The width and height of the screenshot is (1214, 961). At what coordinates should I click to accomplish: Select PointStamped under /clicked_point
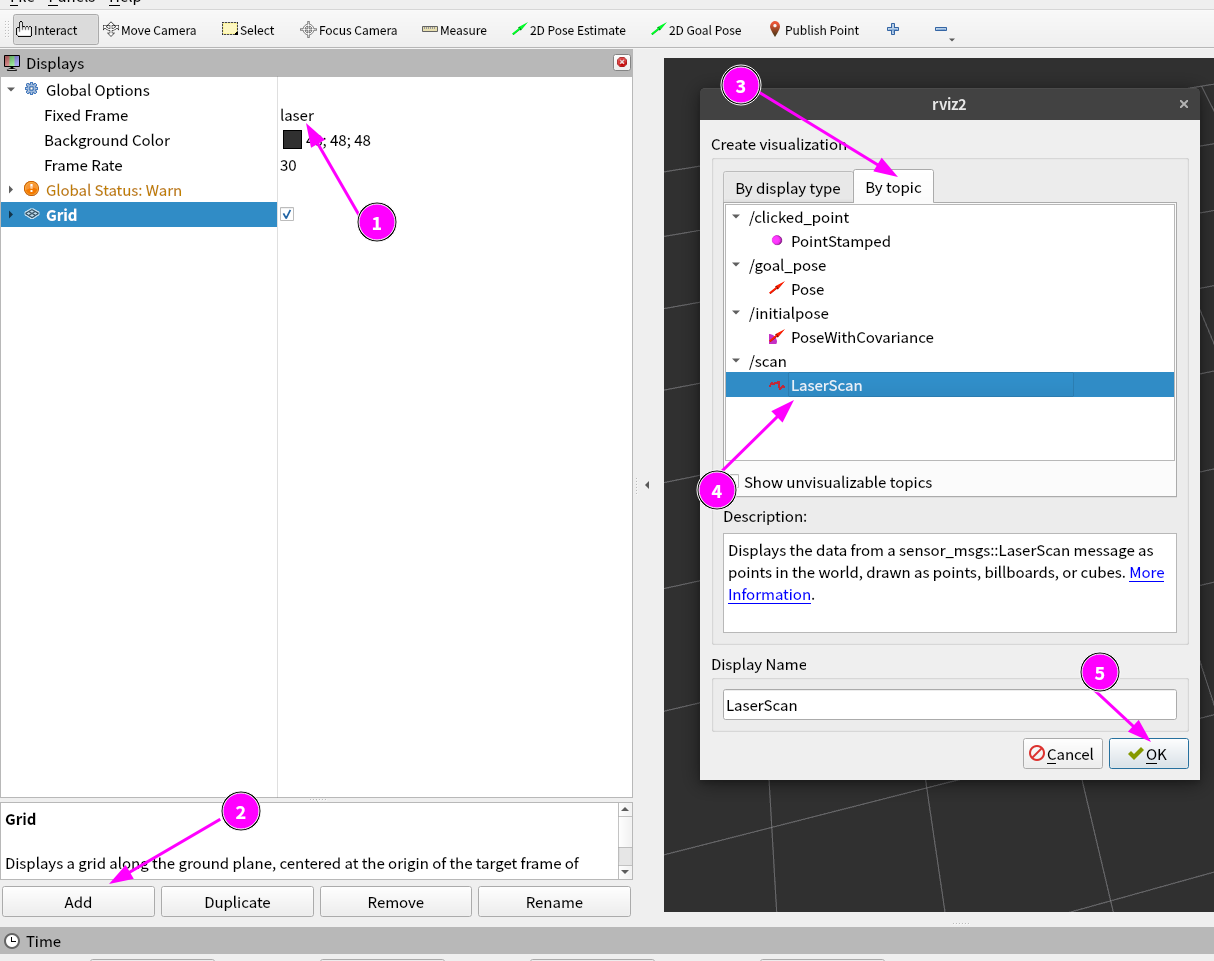click(839, 241)
